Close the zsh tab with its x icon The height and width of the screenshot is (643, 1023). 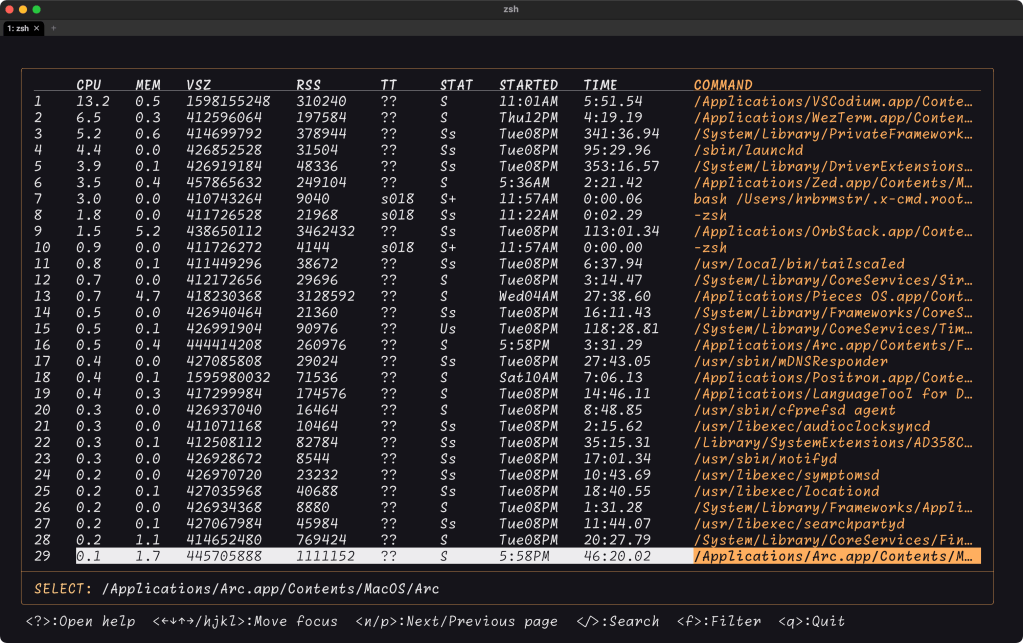tap(37, 29)
